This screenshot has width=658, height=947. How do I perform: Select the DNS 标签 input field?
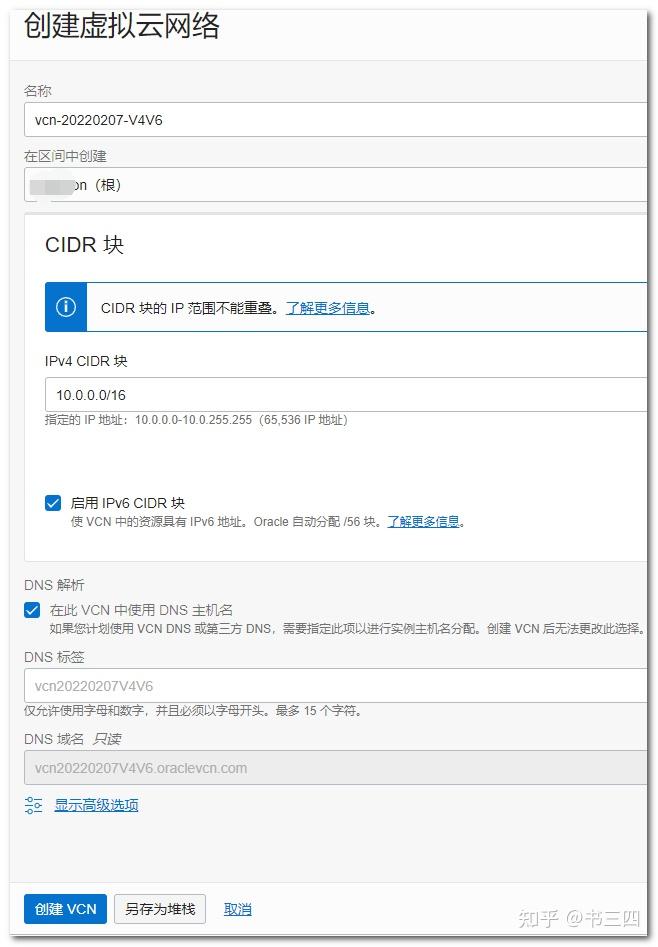tap(335, 686)
